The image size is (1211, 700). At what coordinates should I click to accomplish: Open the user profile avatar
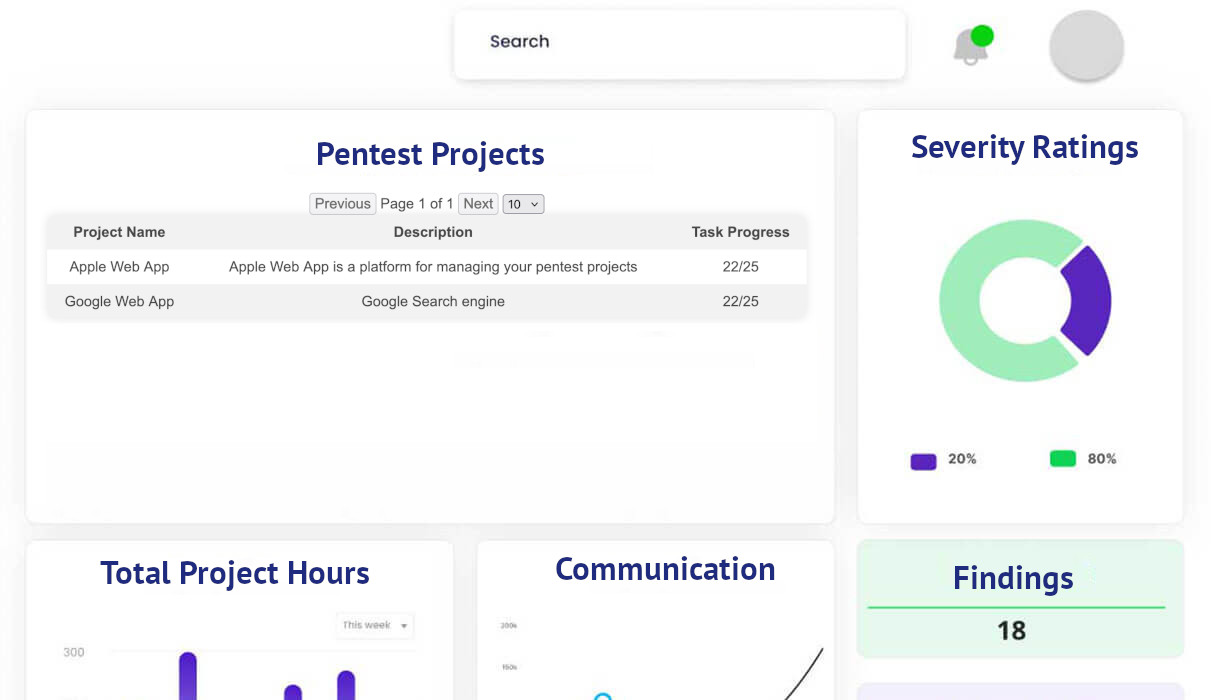tap(1086, 46)
